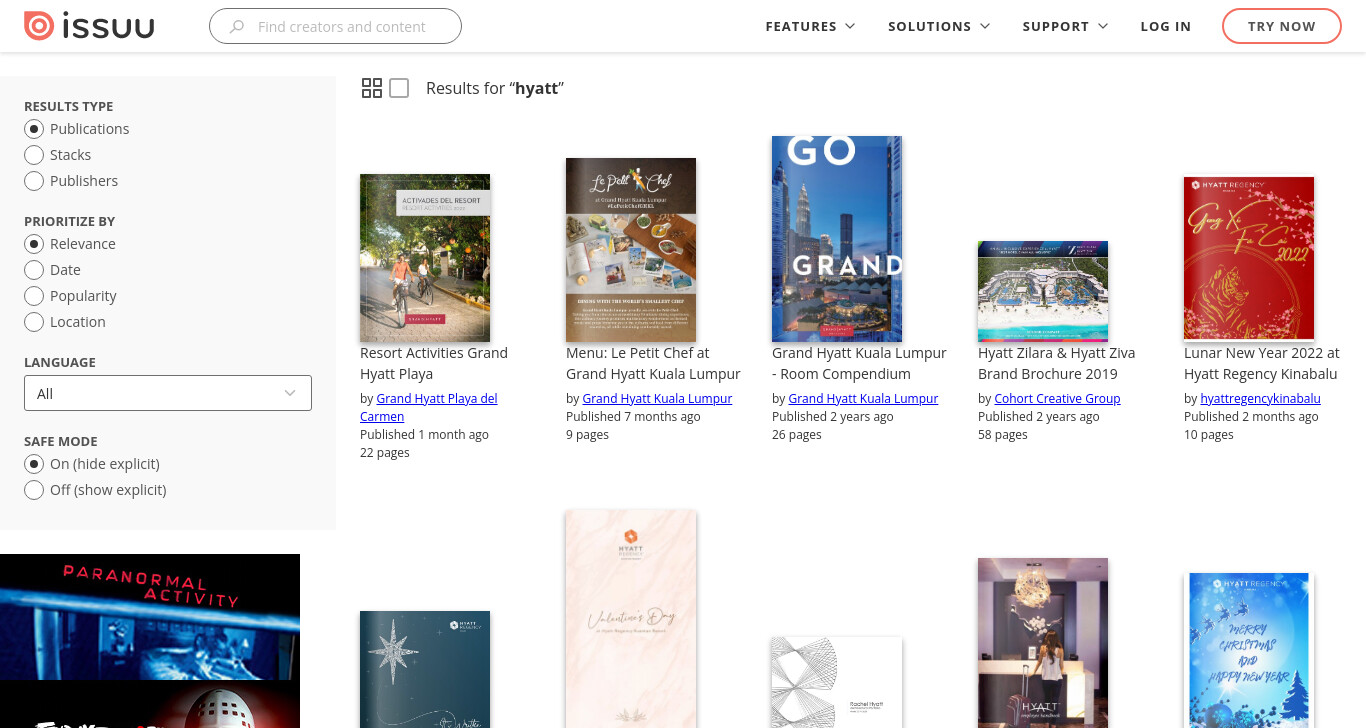Viewport: 1366px width, 728px height.
Task: Open publisher Cohort Creative Group link
Action: [1057, 398]
